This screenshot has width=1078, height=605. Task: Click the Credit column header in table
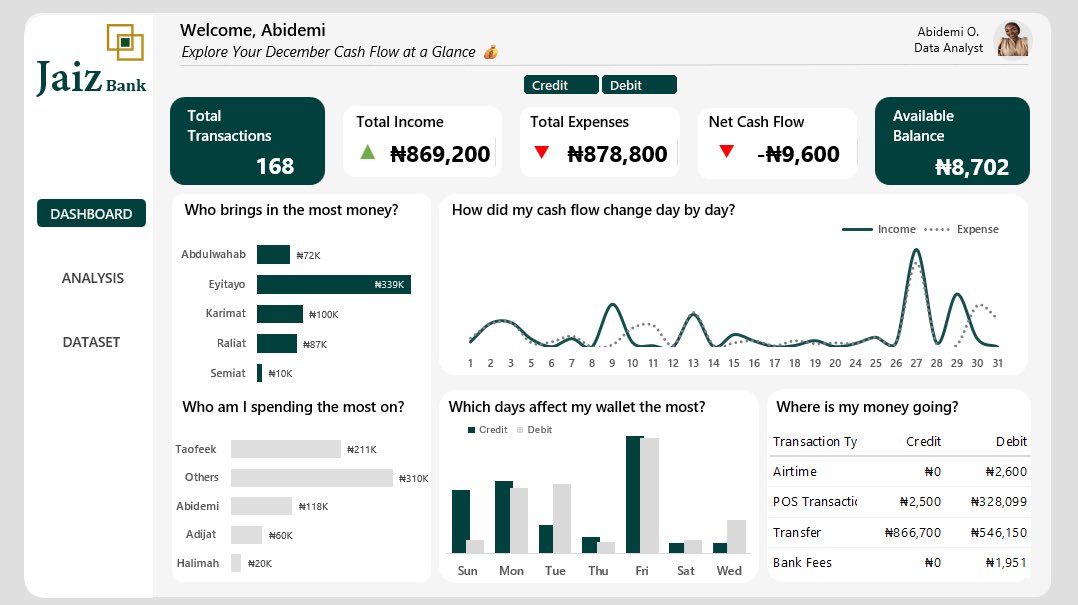[x=923, y=441]
